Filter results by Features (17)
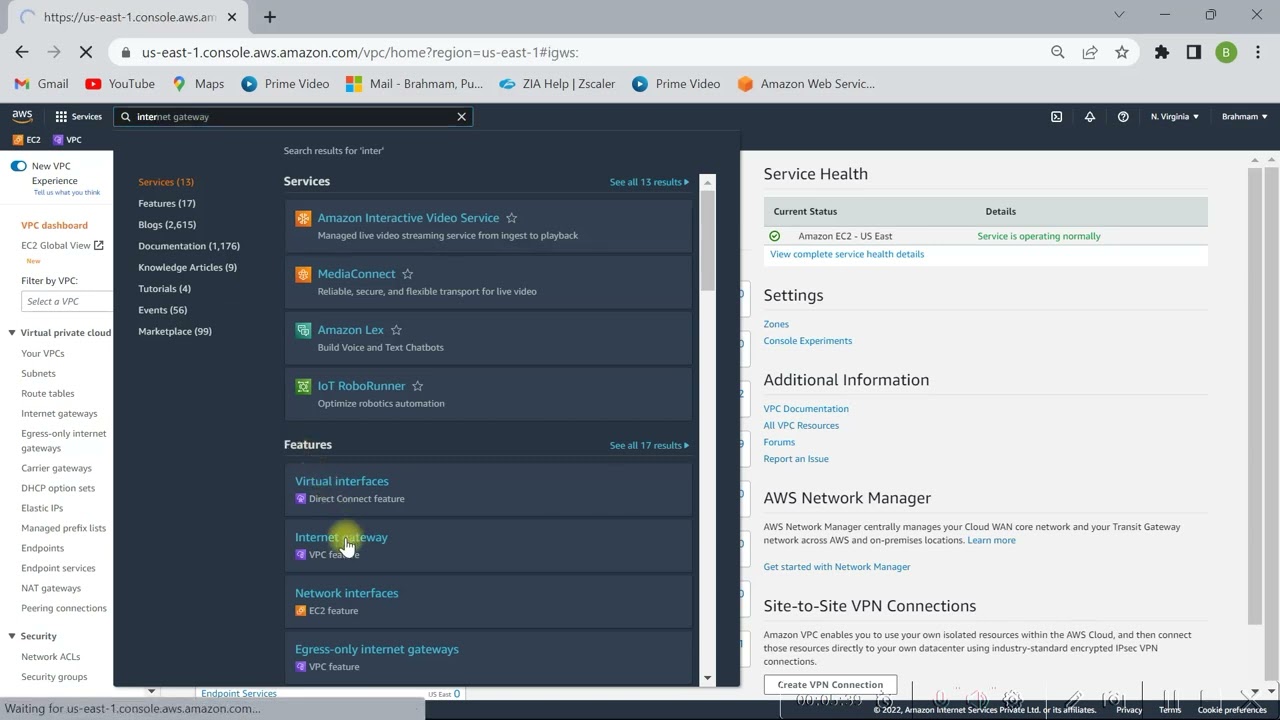Image resolution: width=1280 pixels, height=720 pixels. pos(167,203)
